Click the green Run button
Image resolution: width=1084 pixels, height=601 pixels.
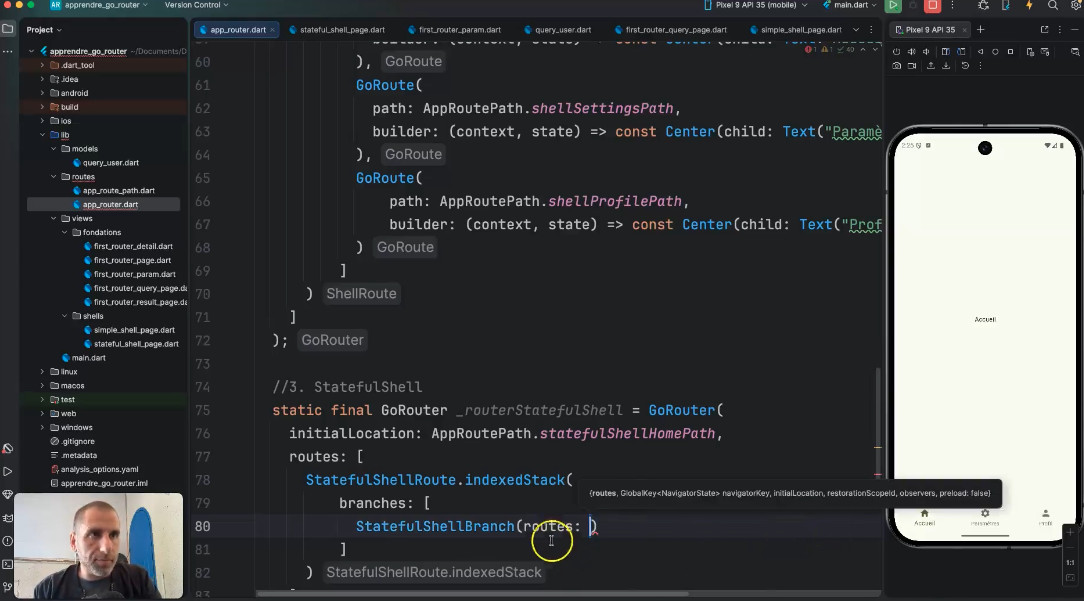[893, 5]
